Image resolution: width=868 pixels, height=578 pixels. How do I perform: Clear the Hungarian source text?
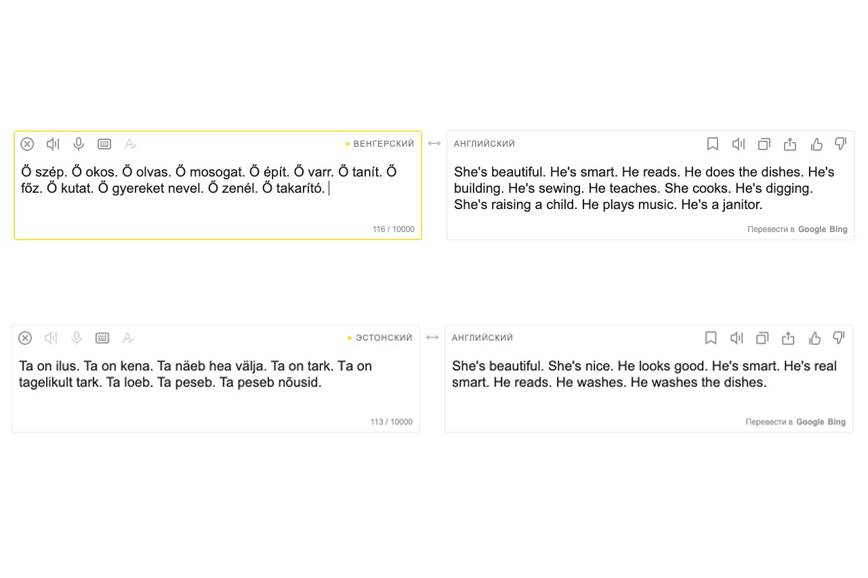pyautogui.click(x=27, y=144)
